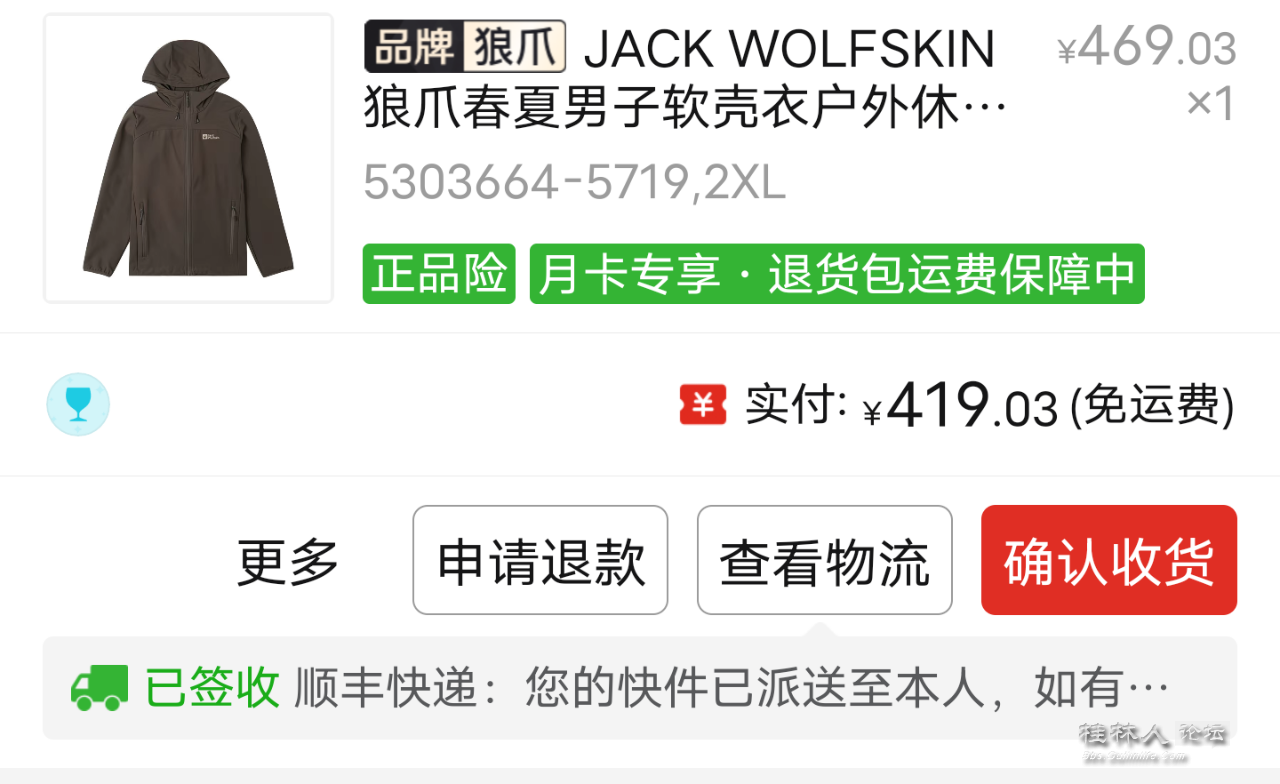Screen dimensions: 1280x784
Task: Tap the 实付 ¥419.03 paid amount
Action: pyautogui.click(x=902, y=406)
